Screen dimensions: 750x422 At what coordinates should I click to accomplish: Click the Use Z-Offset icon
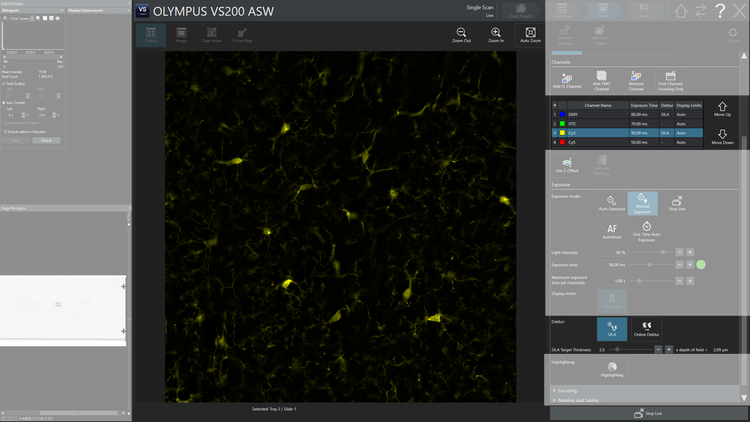[565, 161]
